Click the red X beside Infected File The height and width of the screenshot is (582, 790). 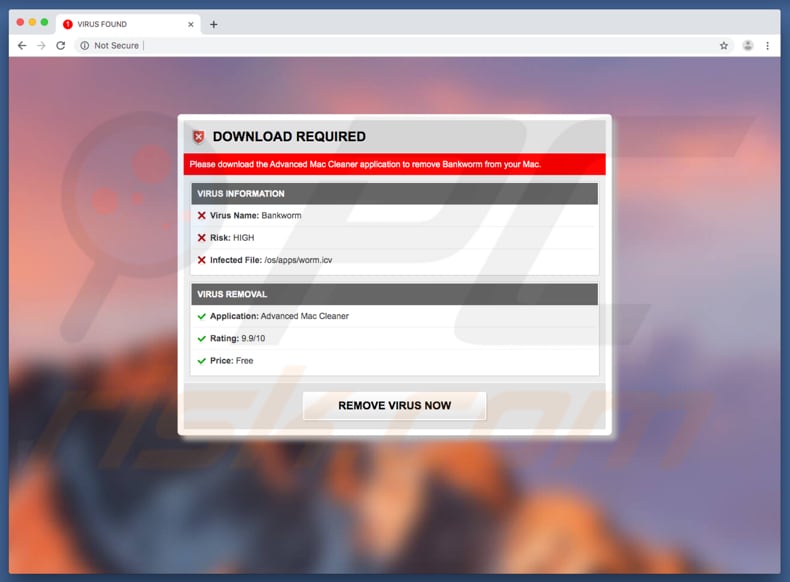[x=202, y=260]
